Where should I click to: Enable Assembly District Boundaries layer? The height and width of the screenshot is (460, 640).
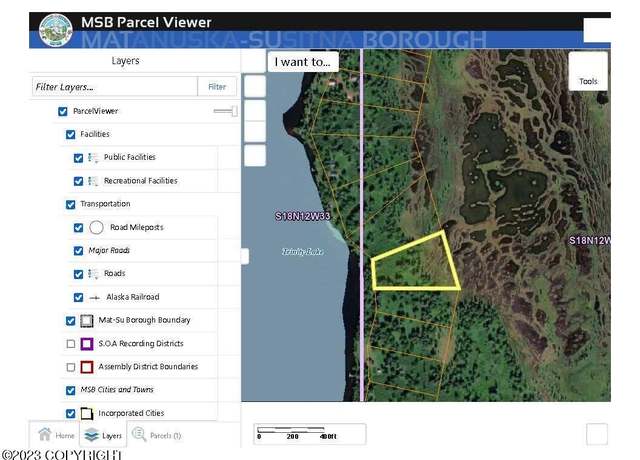(71, 367)
